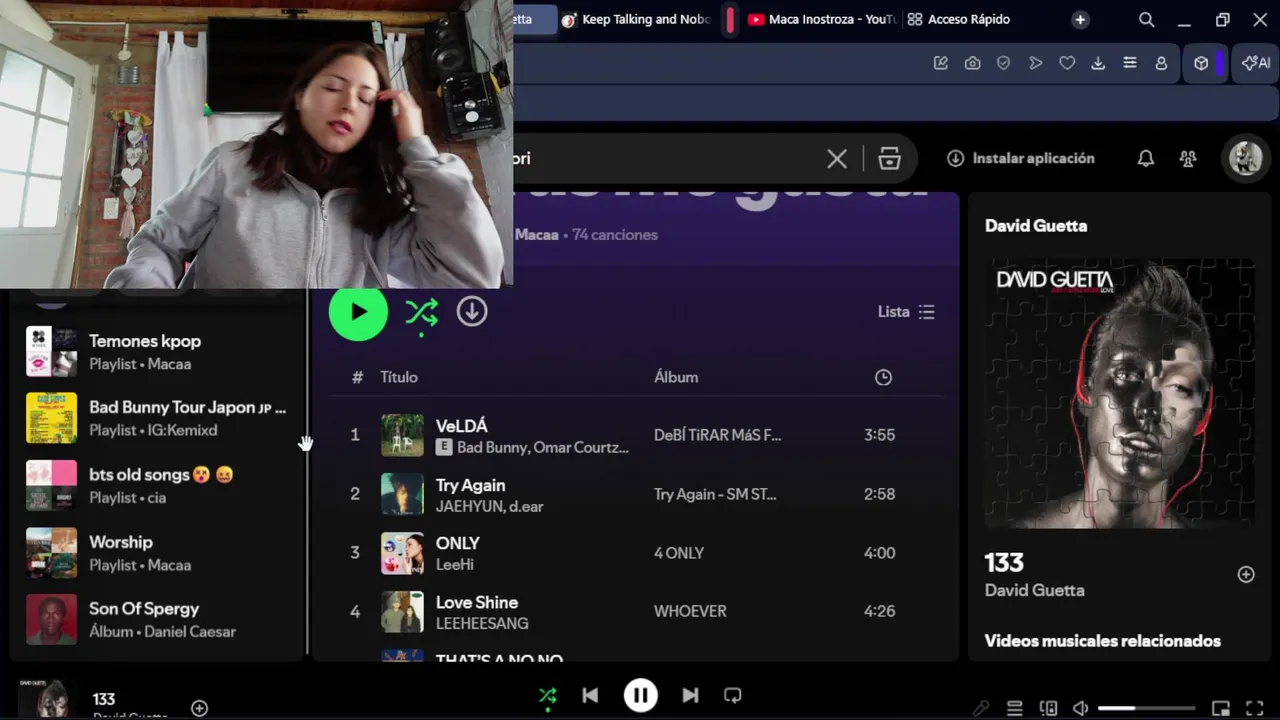The width and height of the screenshot is (1280, 720).
Task: Toggle repeat mode in the player bar
Action: pyautogui.click(x=733, y=695)
